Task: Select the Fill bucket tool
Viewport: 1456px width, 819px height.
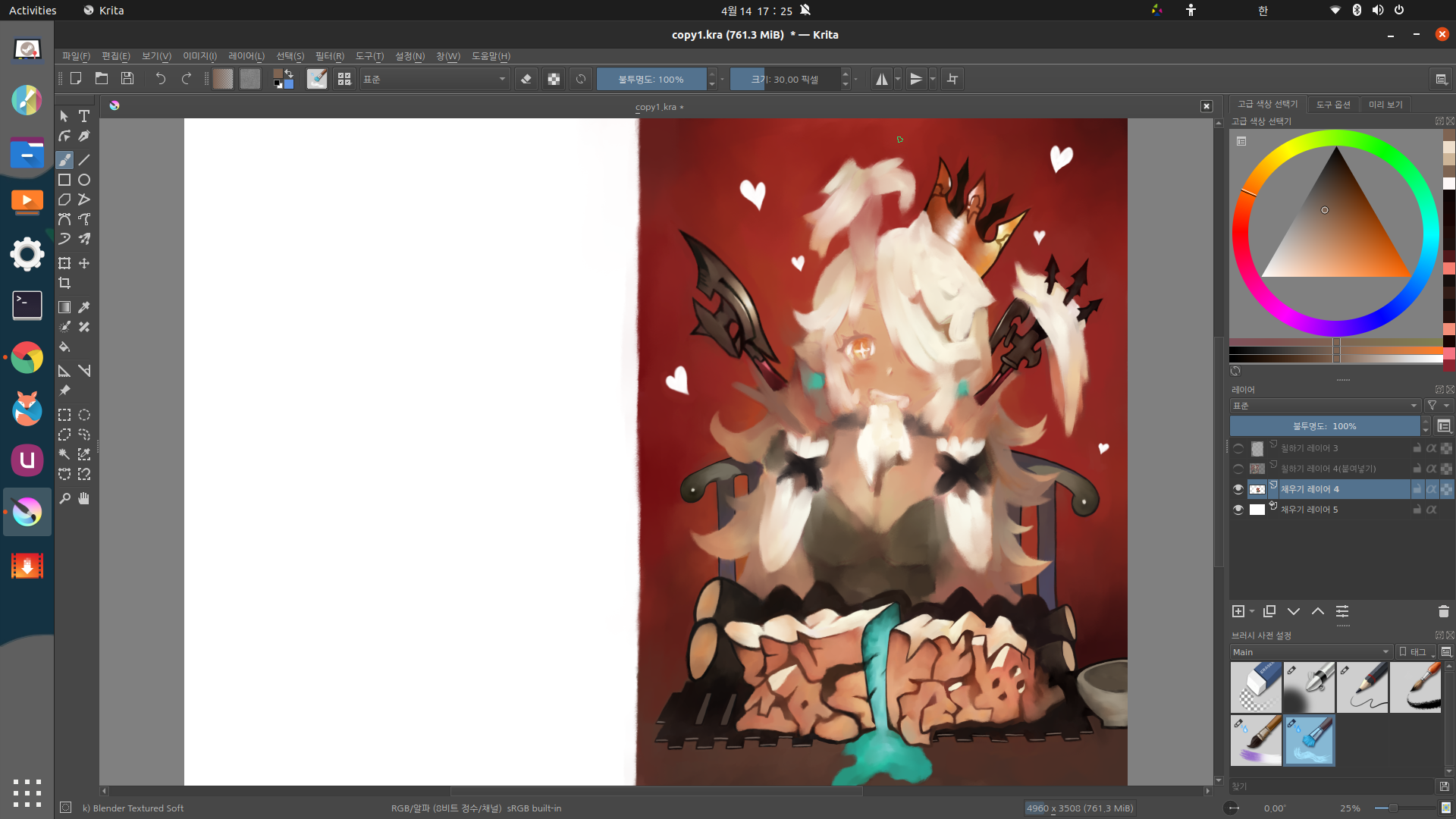Action: point(64,347)
